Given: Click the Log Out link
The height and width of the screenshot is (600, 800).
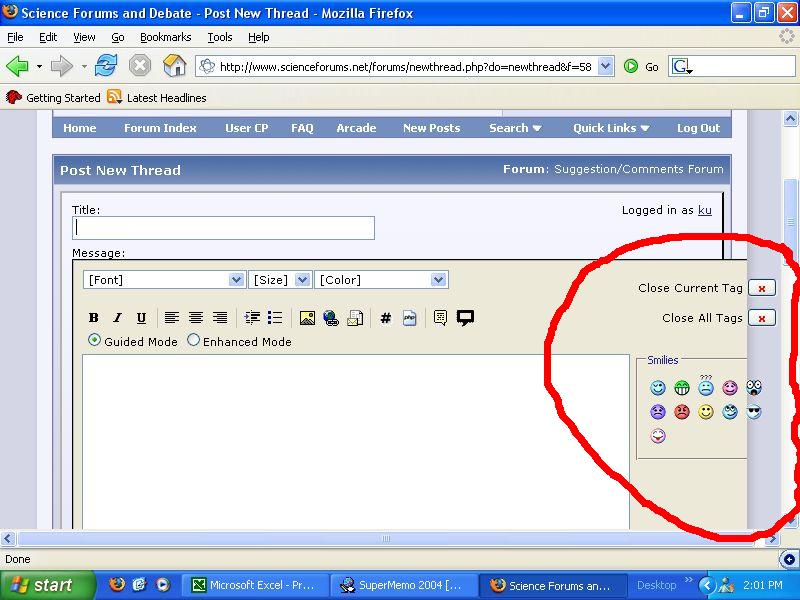Looking at the screenshot, I should [x=698, y=128].
